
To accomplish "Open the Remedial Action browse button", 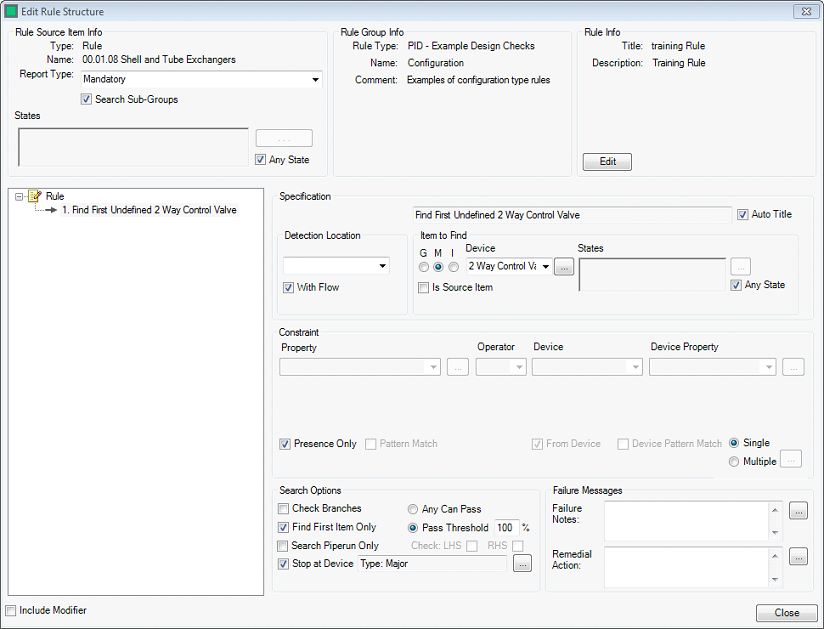I will (x=798, y=557).
